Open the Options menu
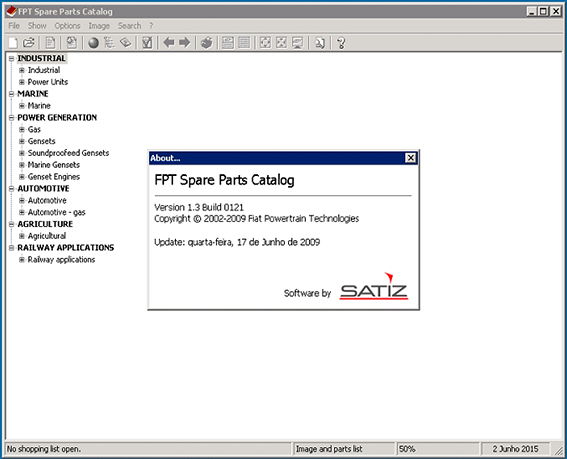 click(67, 26)
